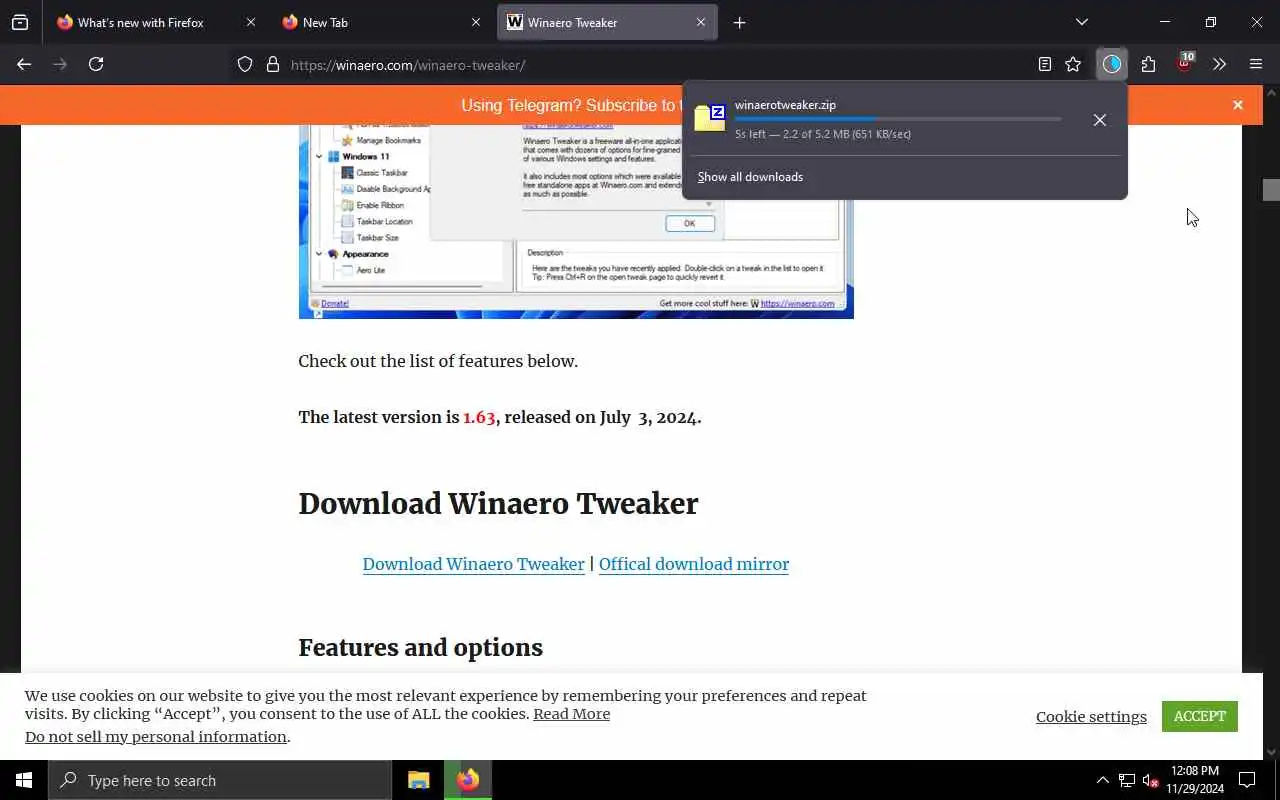Close the Winaero Tweaker tab
1280x800 pixels.
coord(700,22)
